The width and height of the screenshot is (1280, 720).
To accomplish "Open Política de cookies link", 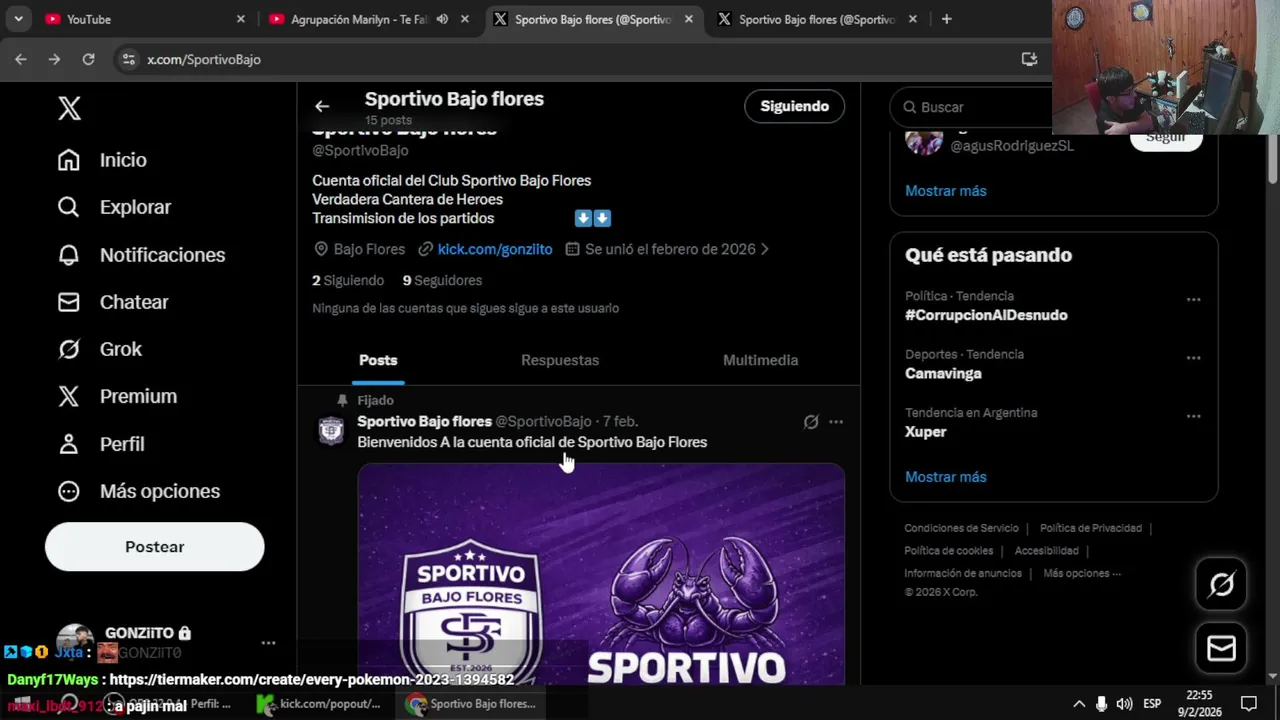I will [949, 551].
